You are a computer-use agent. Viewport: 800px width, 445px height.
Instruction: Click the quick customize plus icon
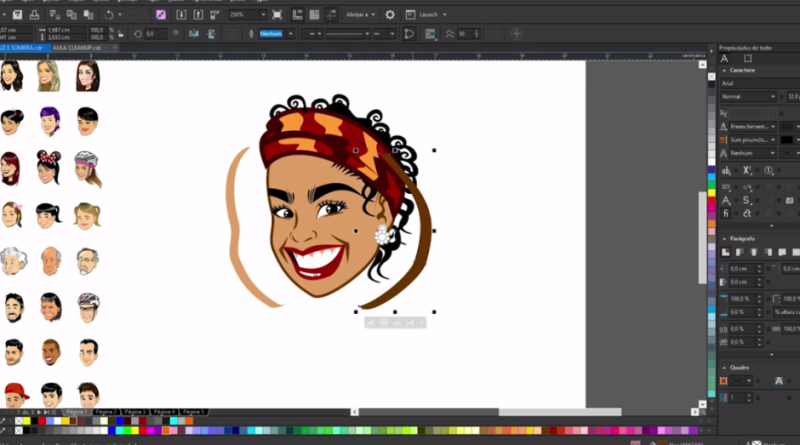516,34
